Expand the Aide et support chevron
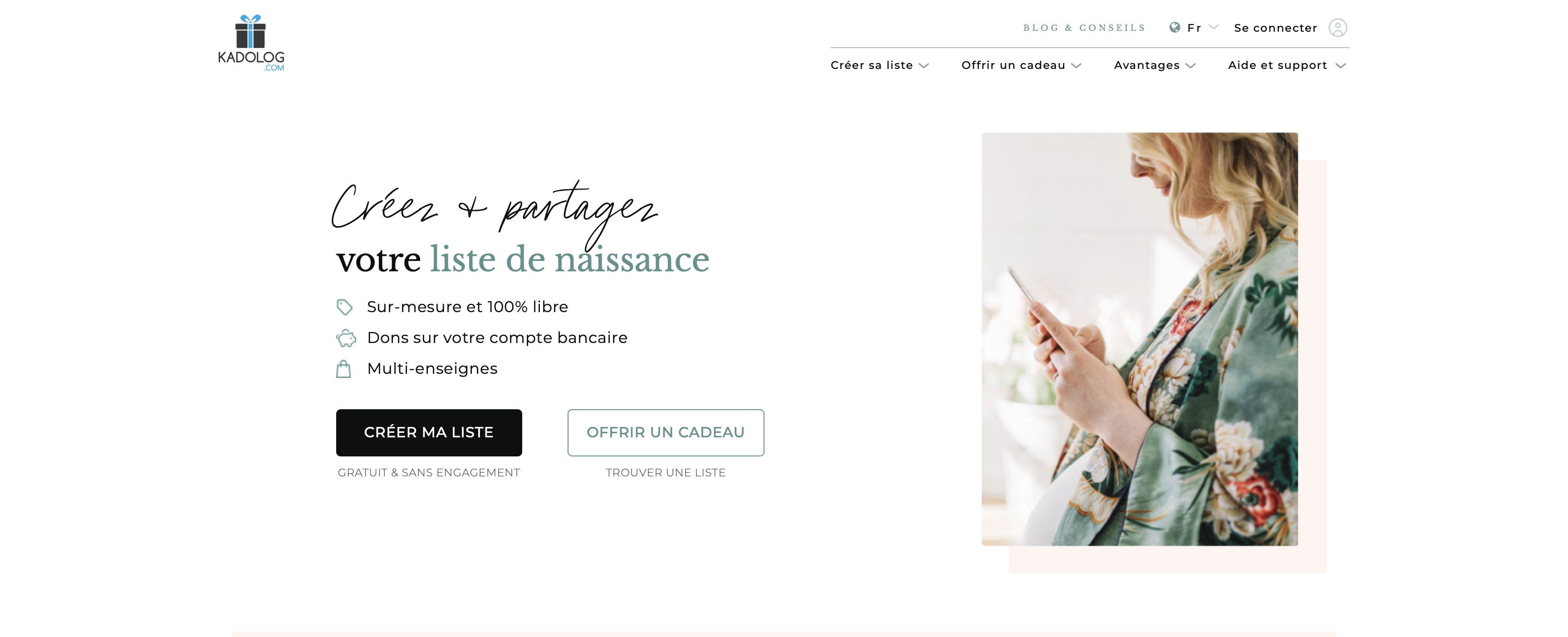Screen dimensions: 1568x637 pyautogui.click(x=1340, y=66)
